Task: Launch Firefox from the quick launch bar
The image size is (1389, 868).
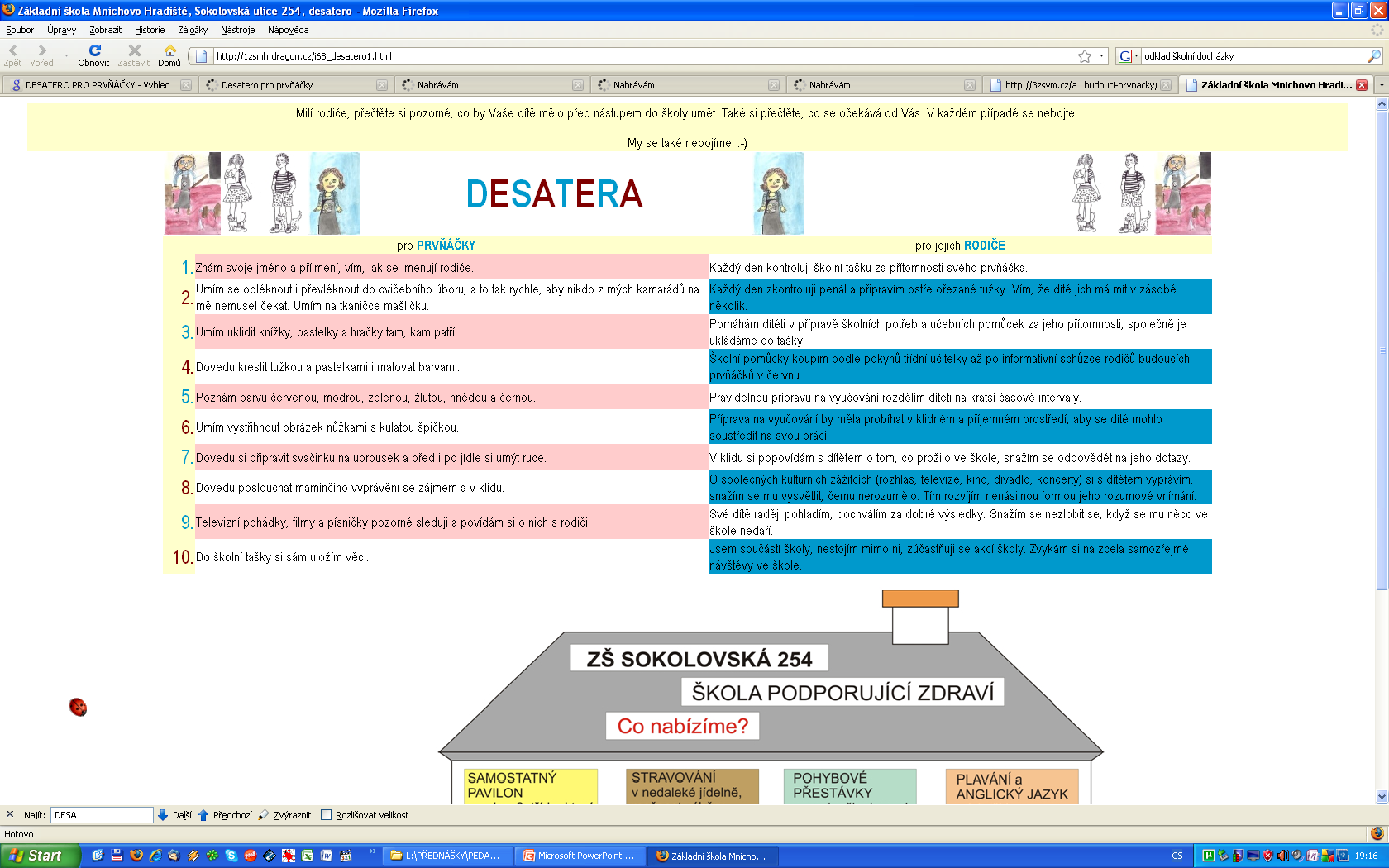Action: (x=136, y=856)
